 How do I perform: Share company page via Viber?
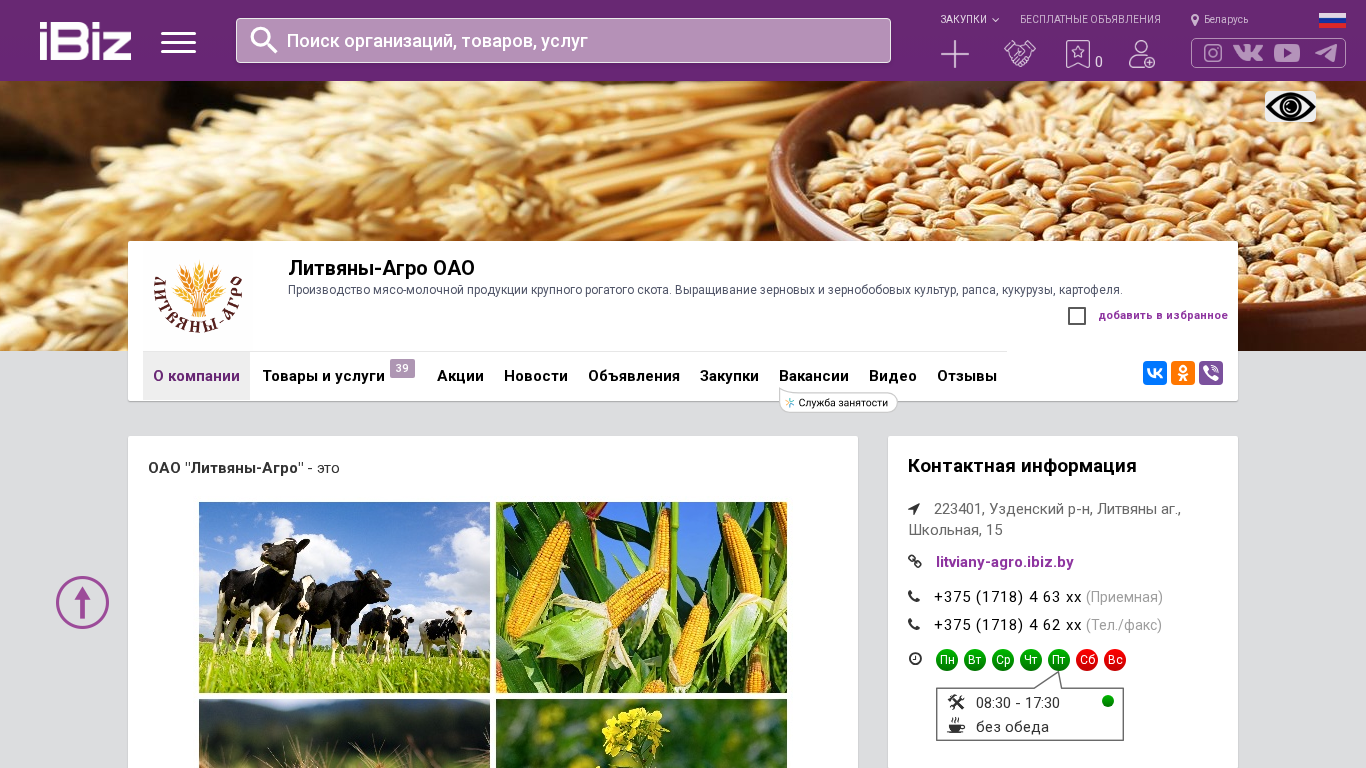pos(1211,373)
